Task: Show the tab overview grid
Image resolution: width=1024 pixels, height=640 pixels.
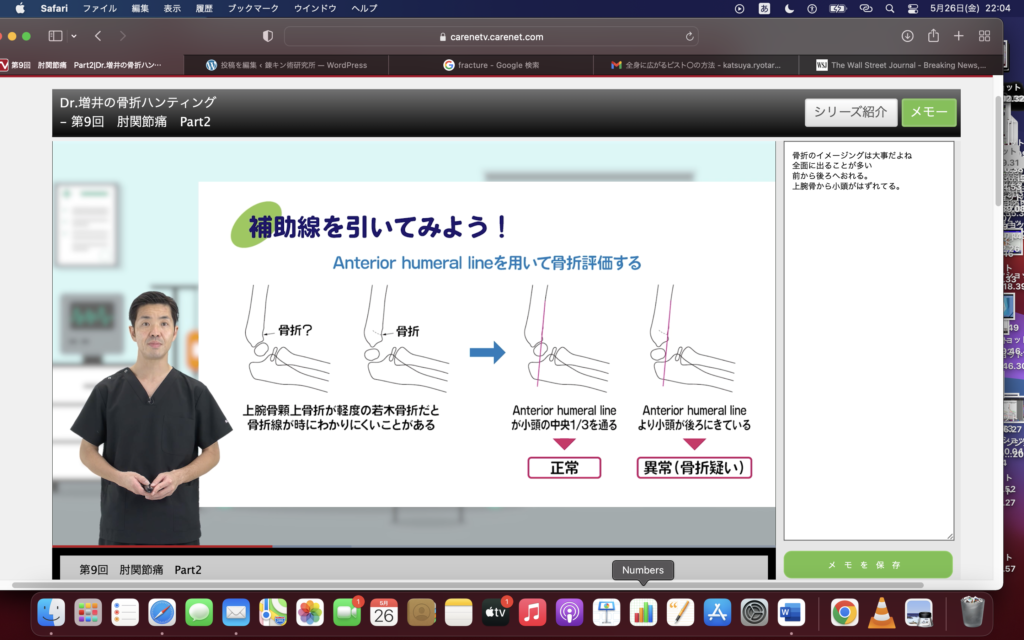Action: click(985, 36)
